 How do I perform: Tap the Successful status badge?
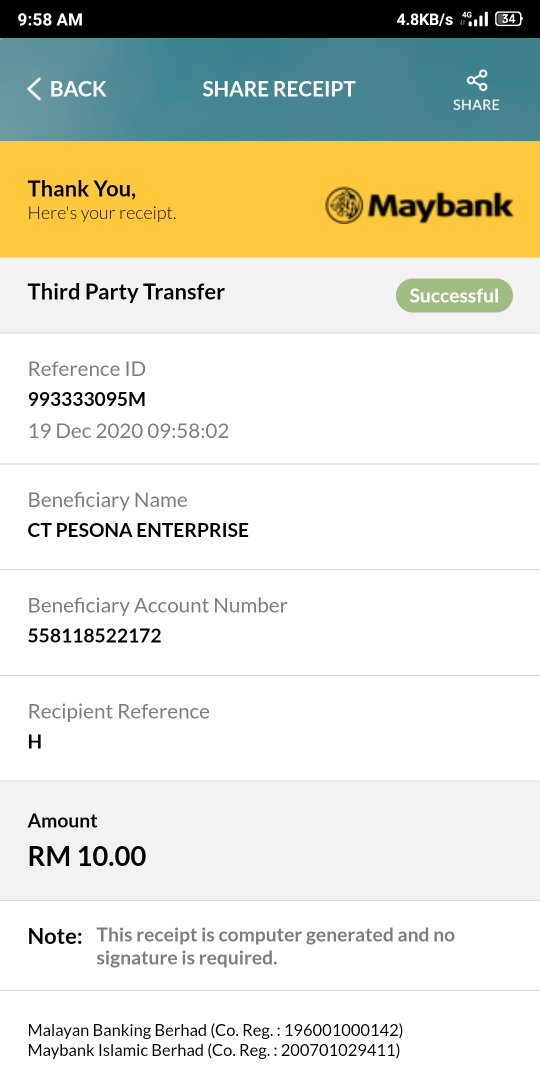454,295
